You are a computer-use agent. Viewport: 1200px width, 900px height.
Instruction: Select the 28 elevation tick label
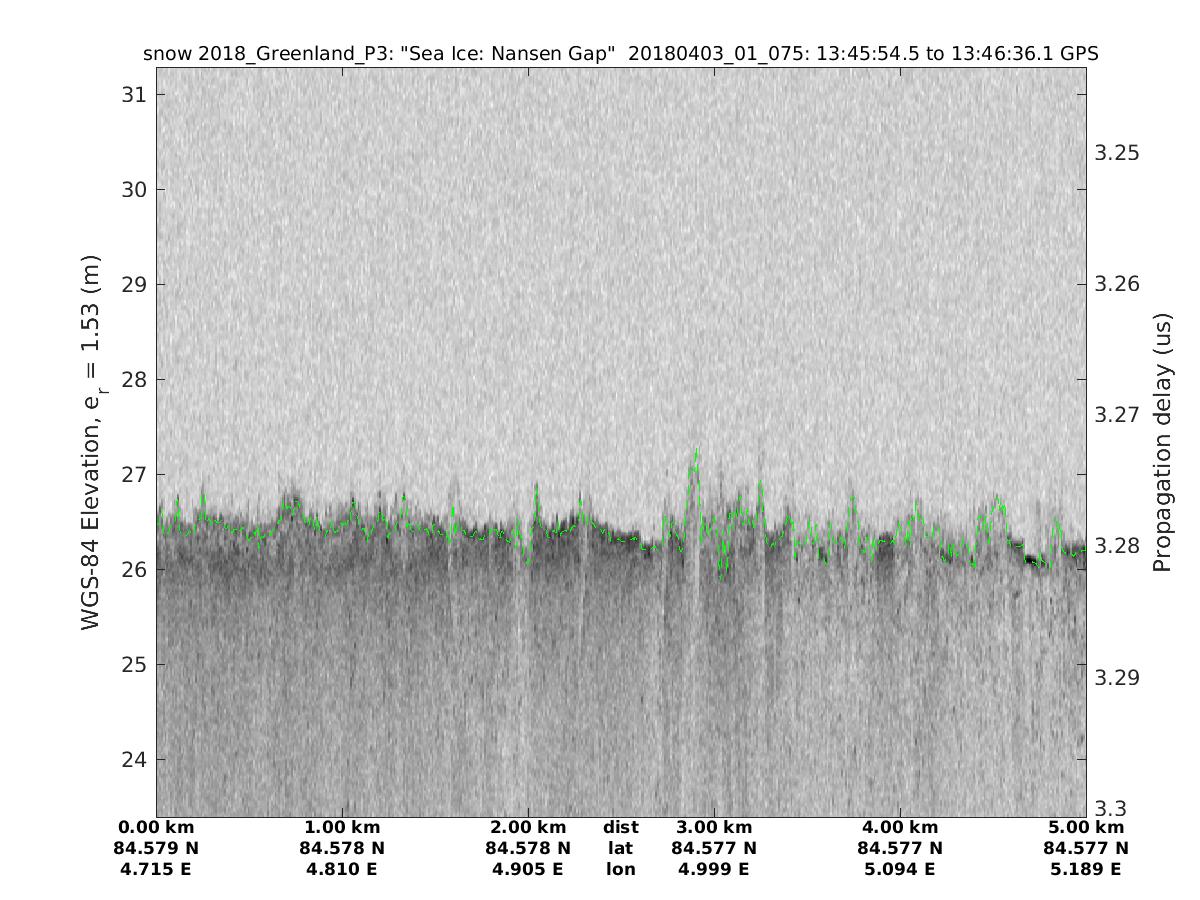tap(133, 380)
